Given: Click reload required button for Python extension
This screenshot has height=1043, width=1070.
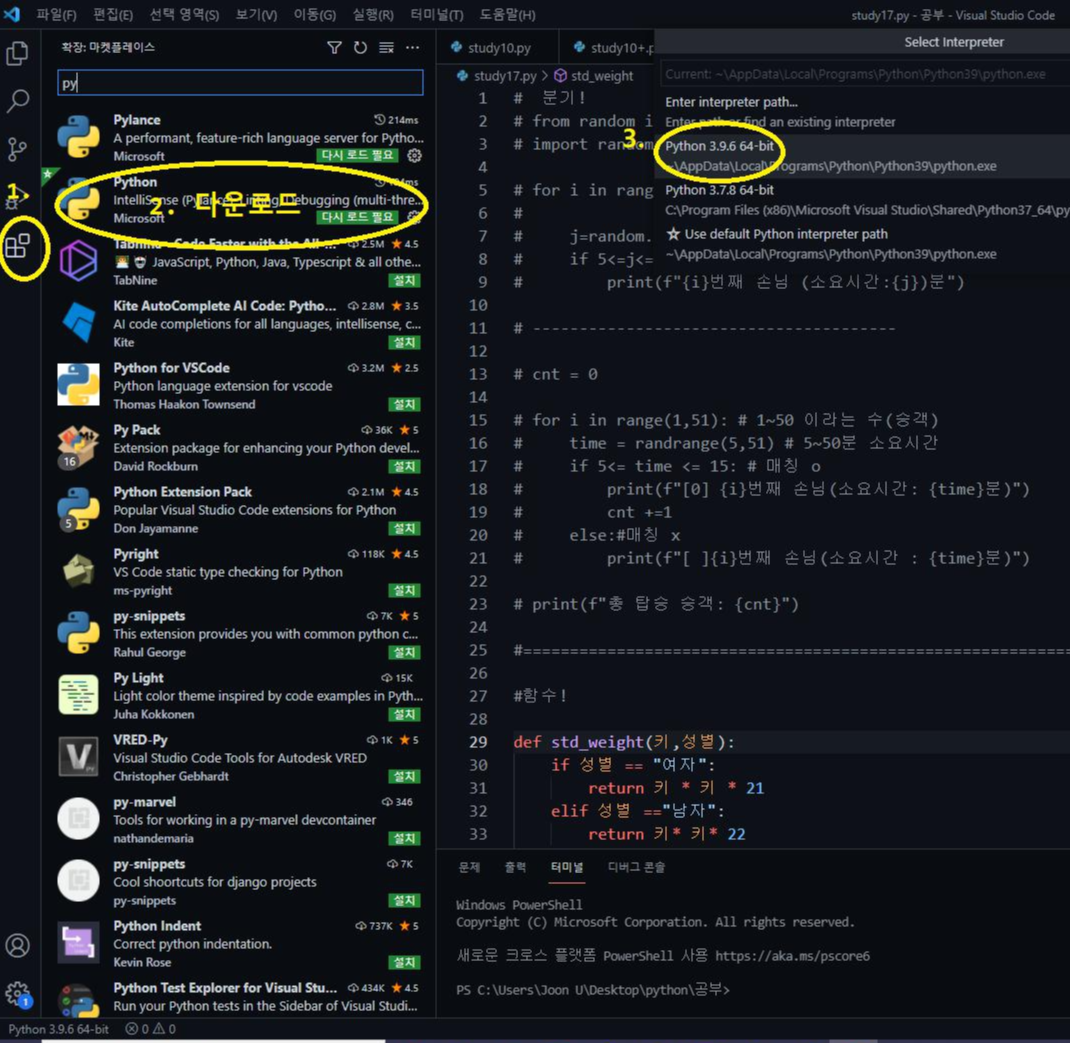Looking at the screenshot, I should pos(358,217).
